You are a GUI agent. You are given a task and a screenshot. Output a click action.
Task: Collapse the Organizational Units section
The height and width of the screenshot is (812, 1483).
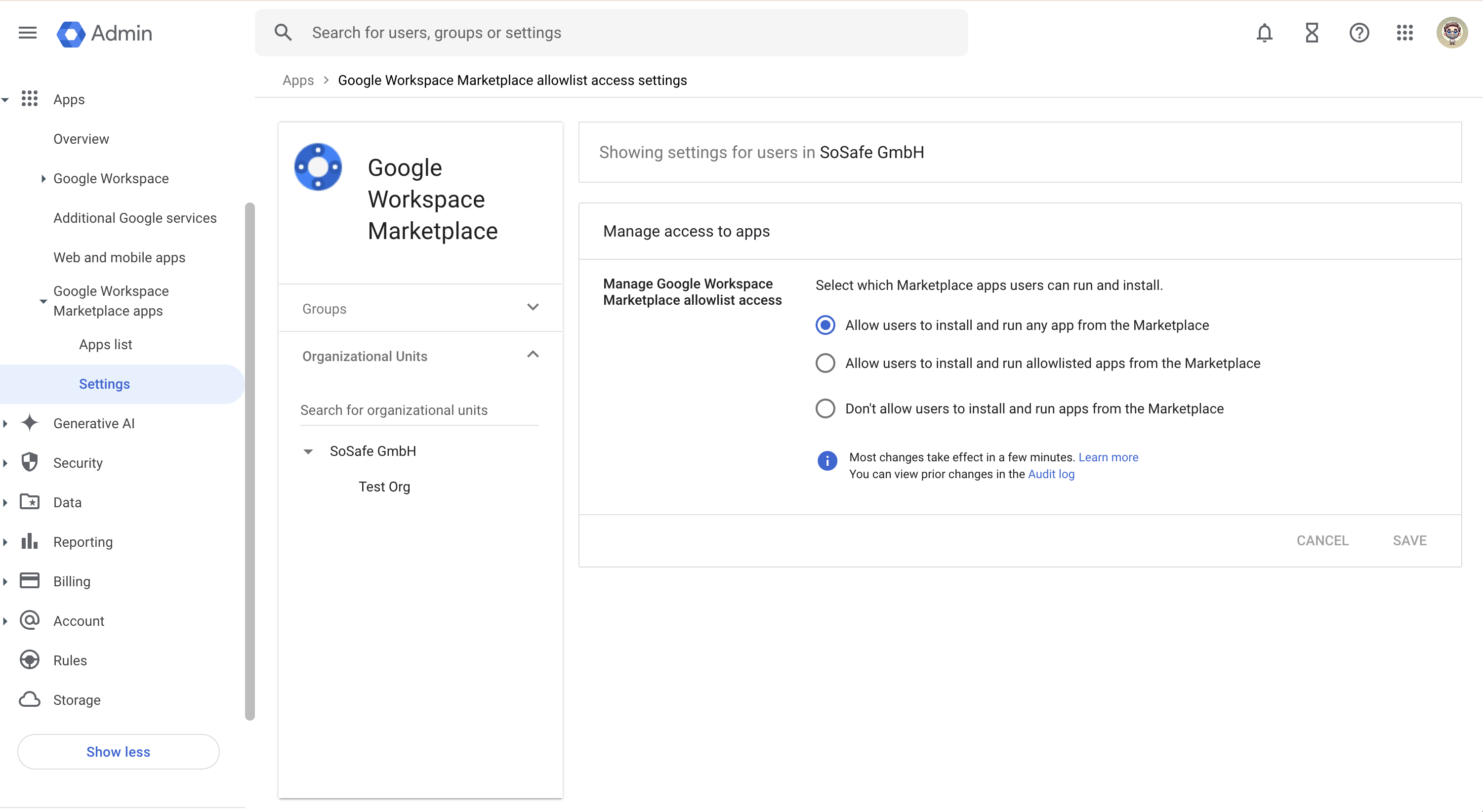tap(533, 355)
